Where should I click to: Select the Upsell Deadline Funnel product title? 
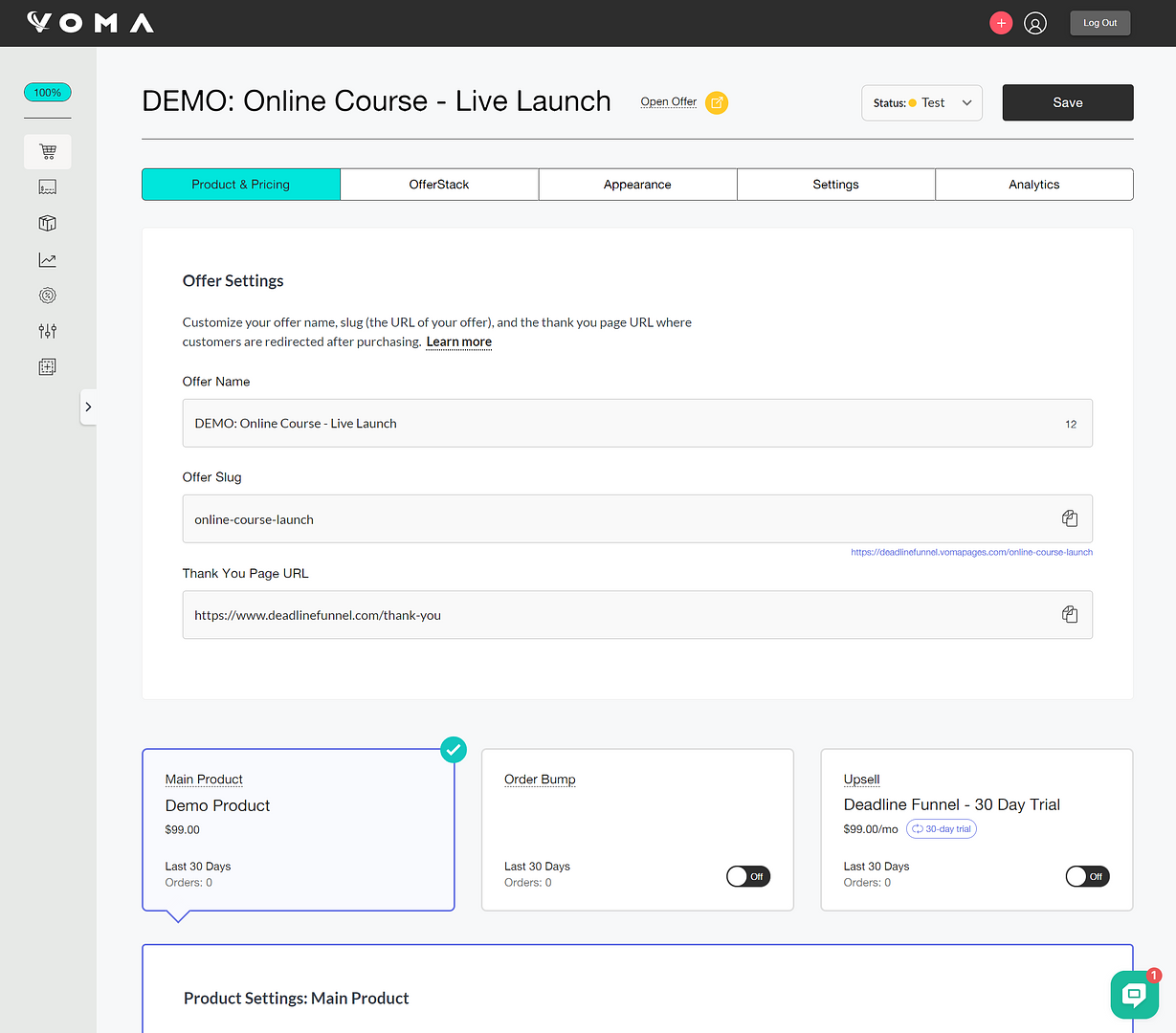tap(952, 804)
